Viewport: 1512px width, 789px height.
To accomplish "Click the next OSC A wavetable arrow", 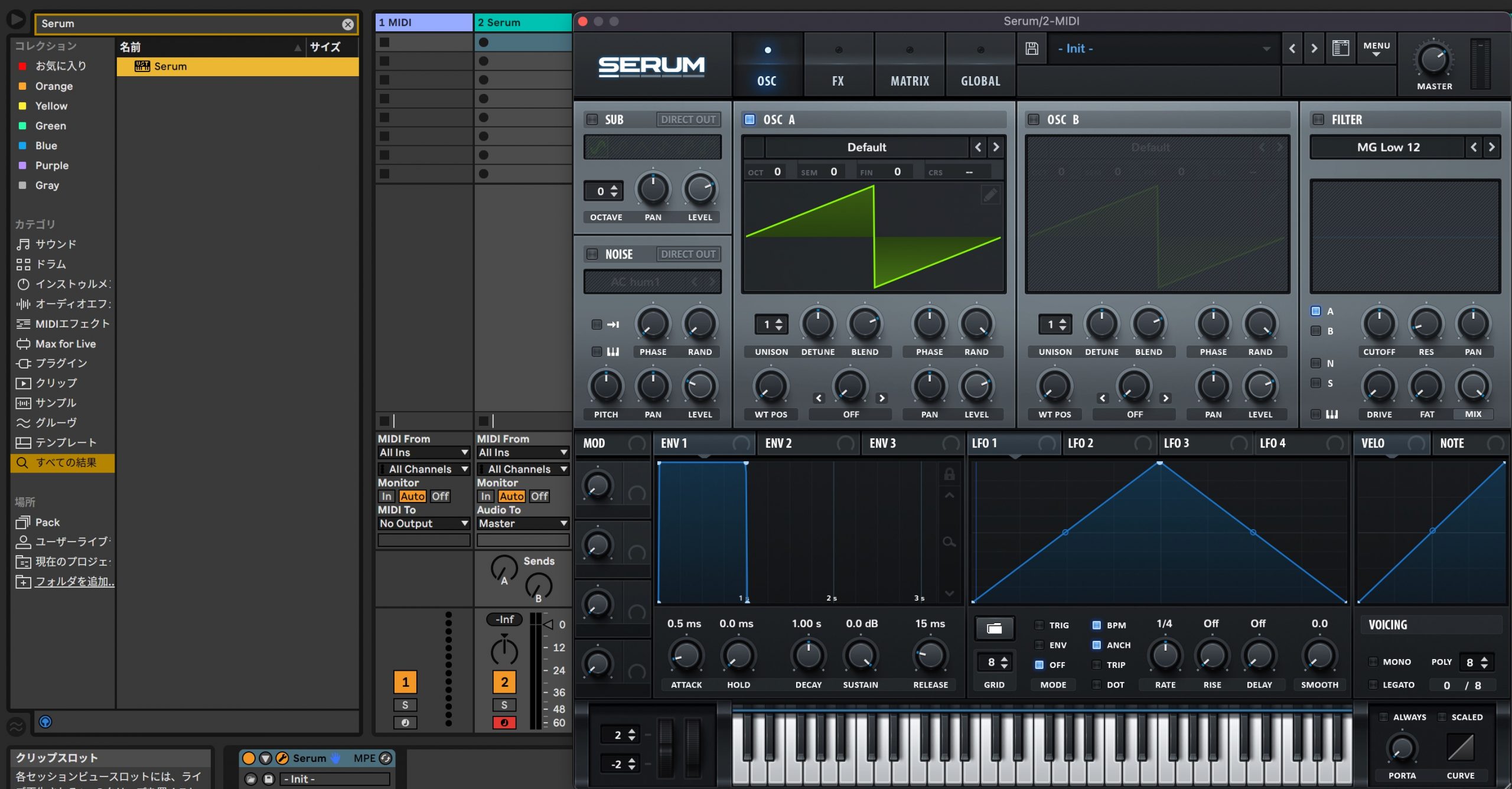I will pos(996,147).
